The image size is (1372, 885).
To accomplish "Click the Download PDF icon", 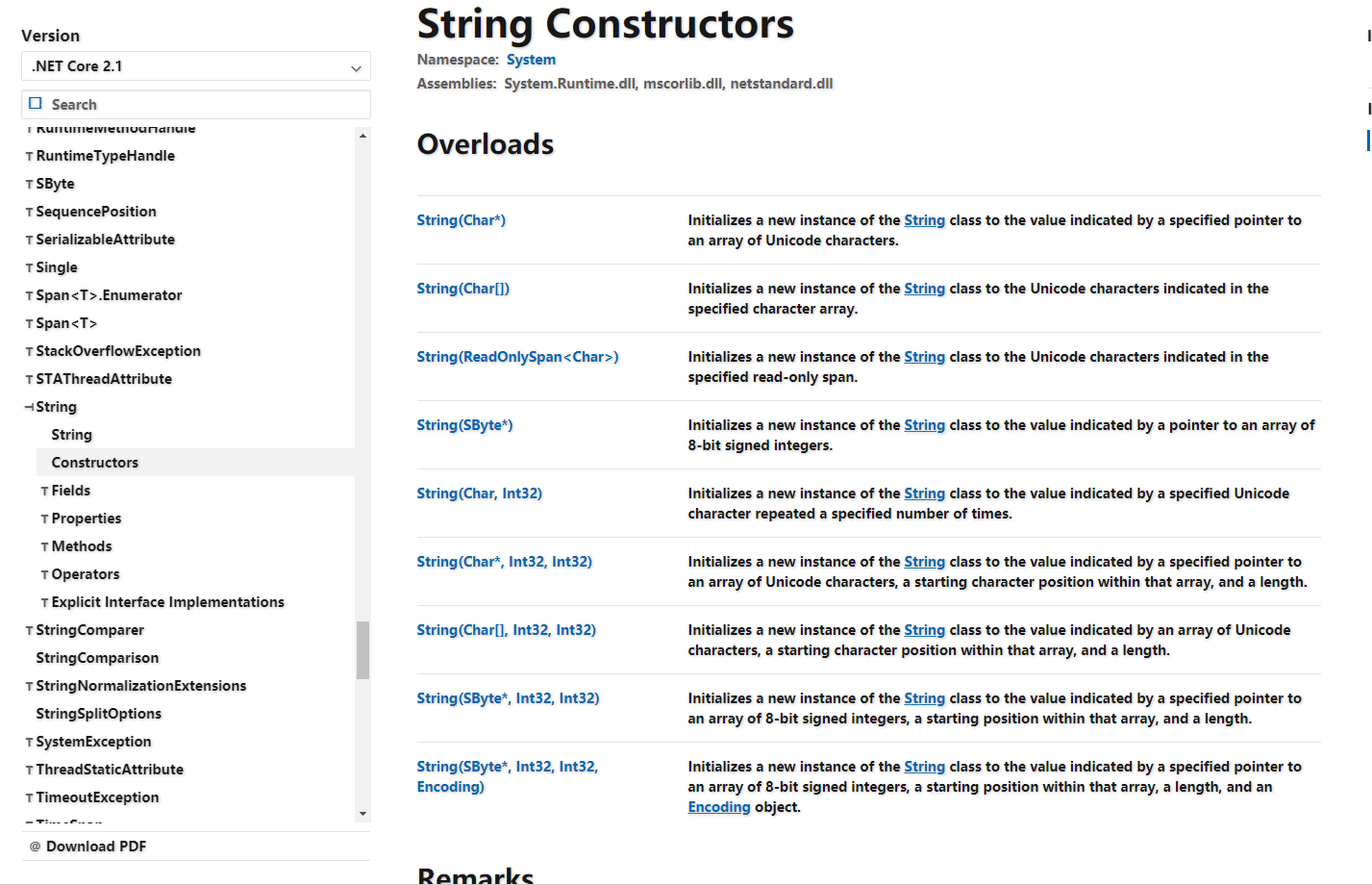I will 36,847.
